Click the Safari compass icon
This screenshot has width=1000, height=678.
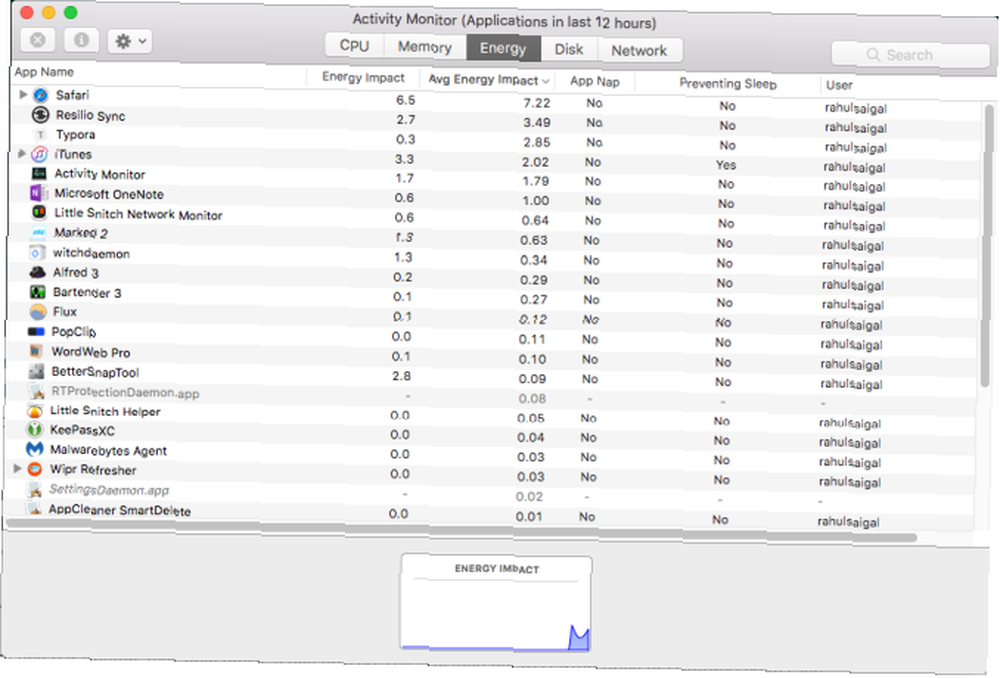[x=40, y=95]
